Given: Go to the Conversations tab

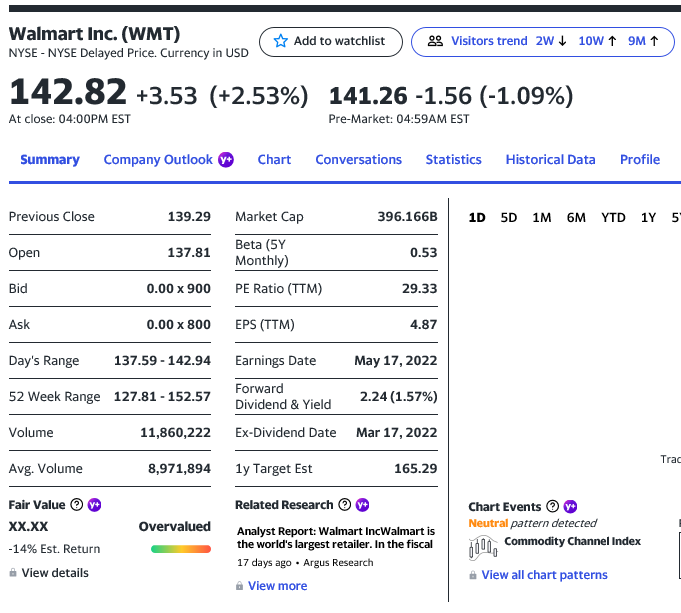Looking at the screenshot, I should pos(358,160).
